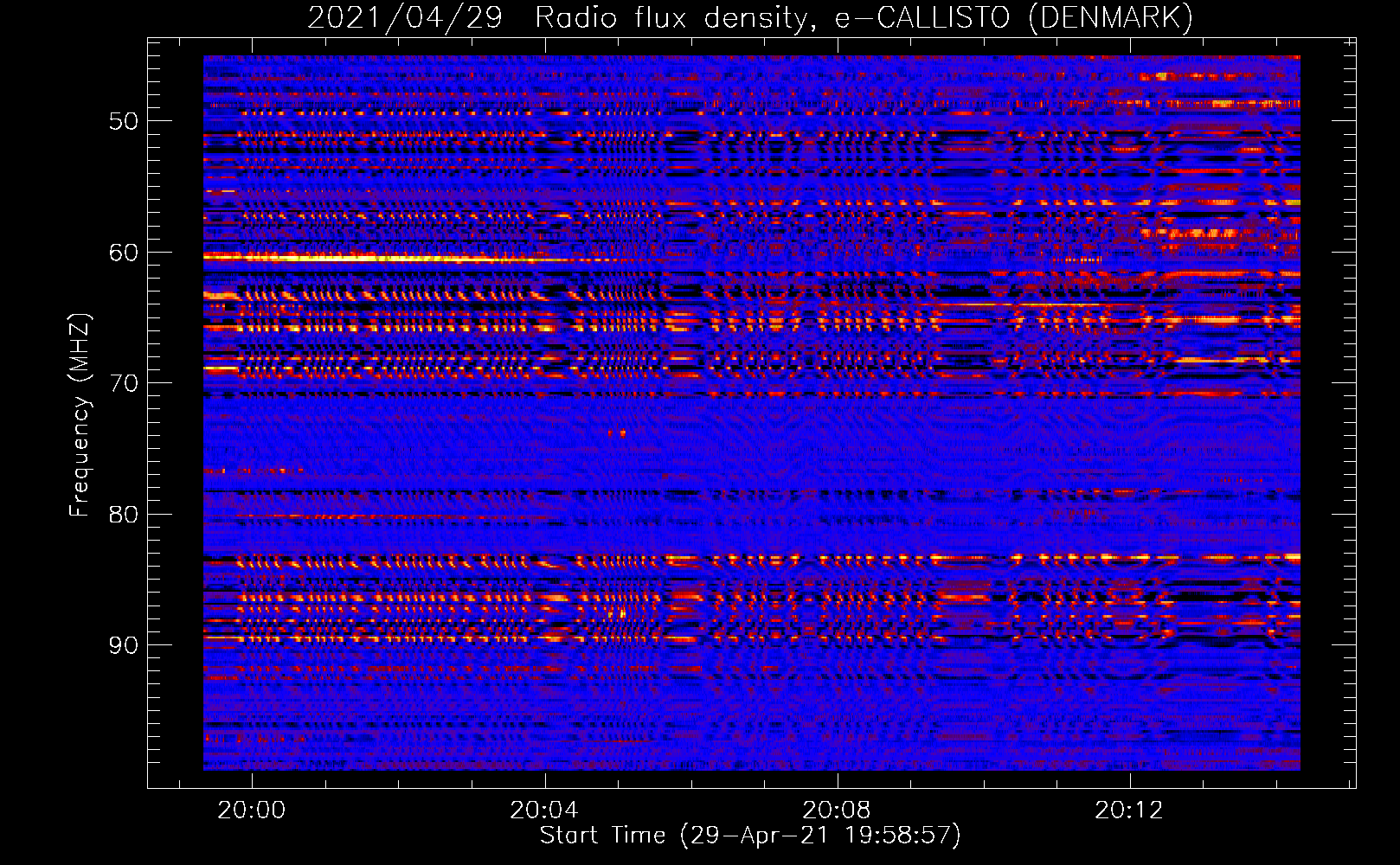The width and height of the screenshot is (1400, 865).
Task: Click the 20:08 time tick label
Action: [x=837, y=811]
